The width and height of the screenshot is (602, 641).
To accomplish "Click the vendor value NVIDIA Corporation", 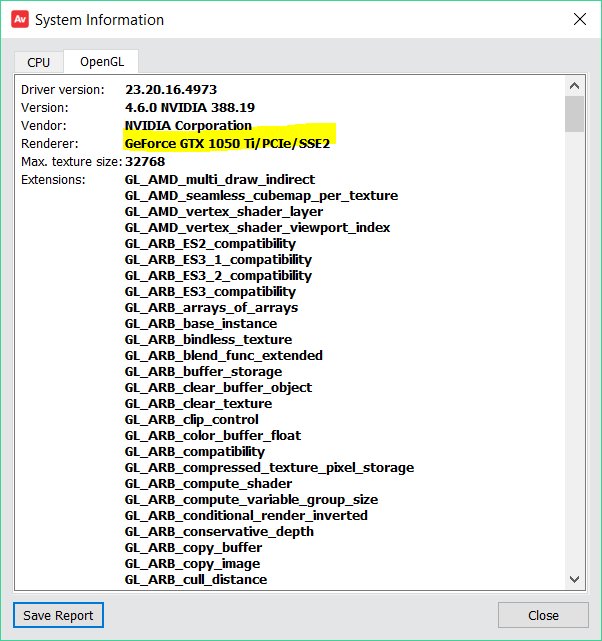I will pyautogui.click(x=188, y=126).
